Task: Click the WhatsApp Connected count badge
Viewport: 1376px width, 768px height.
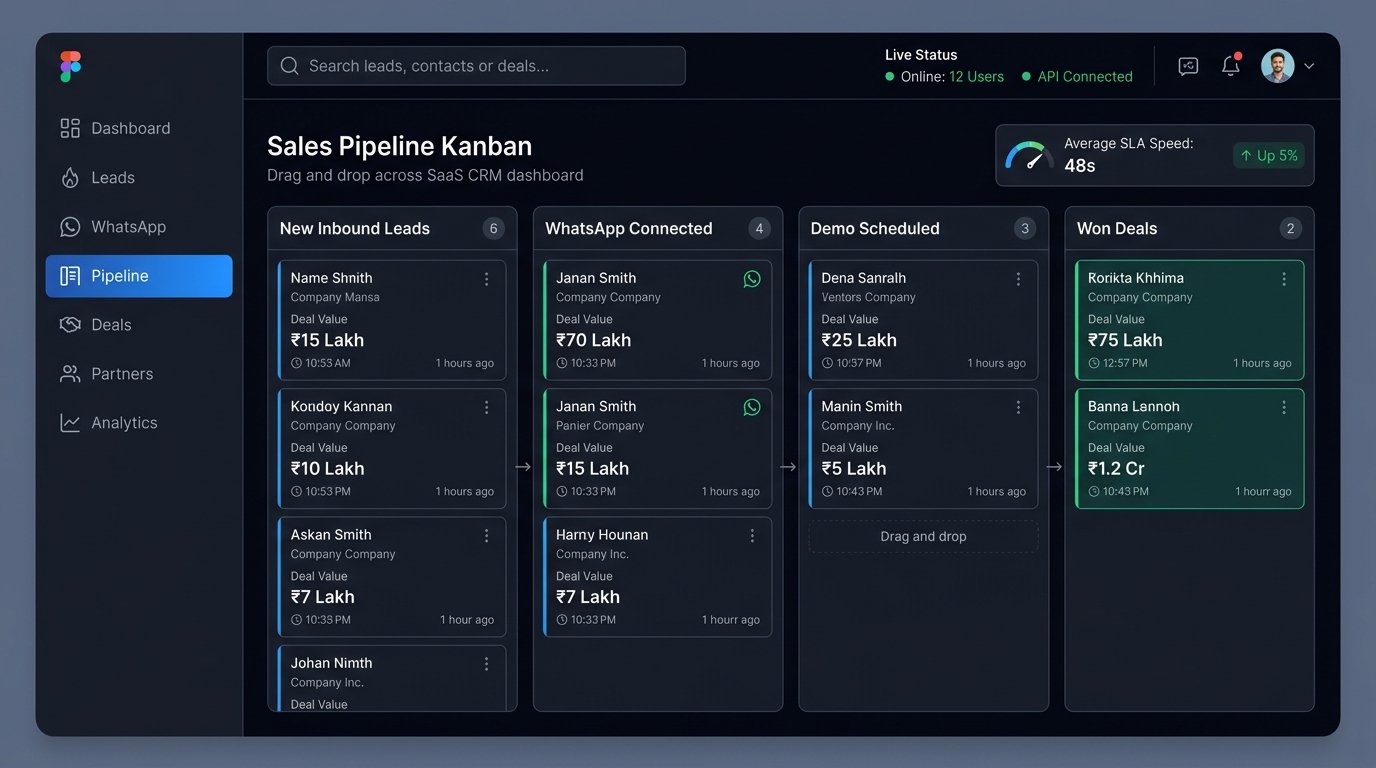Action: 759,228
